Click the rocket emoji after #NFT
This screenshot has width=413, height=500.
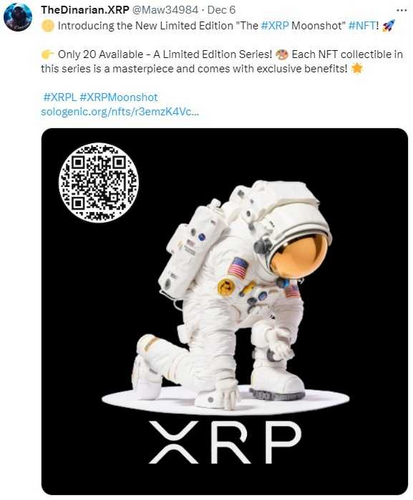tap(388, 26)
